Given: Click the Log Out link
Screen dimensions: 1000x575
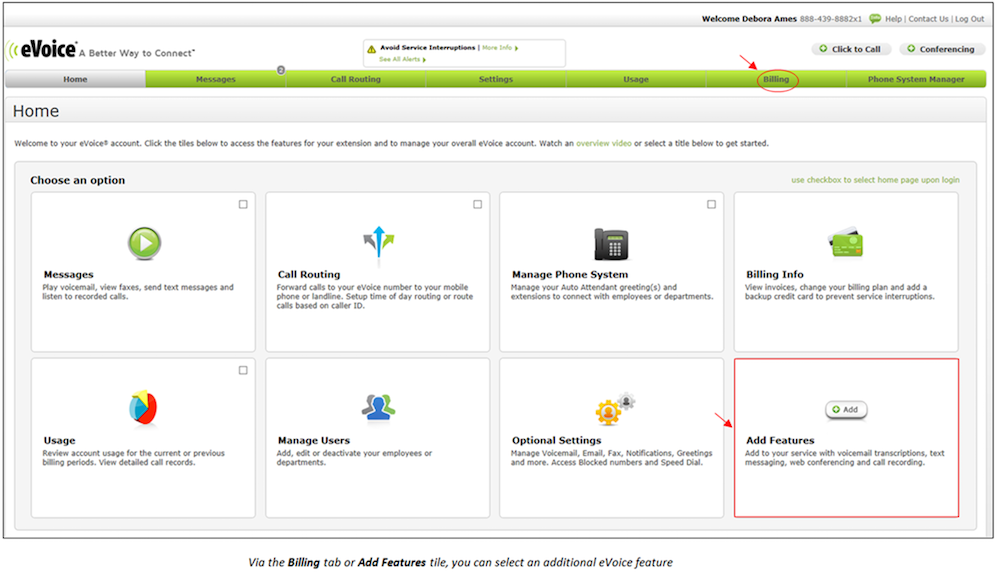Looking at the screenshot, I should (969, 19).
